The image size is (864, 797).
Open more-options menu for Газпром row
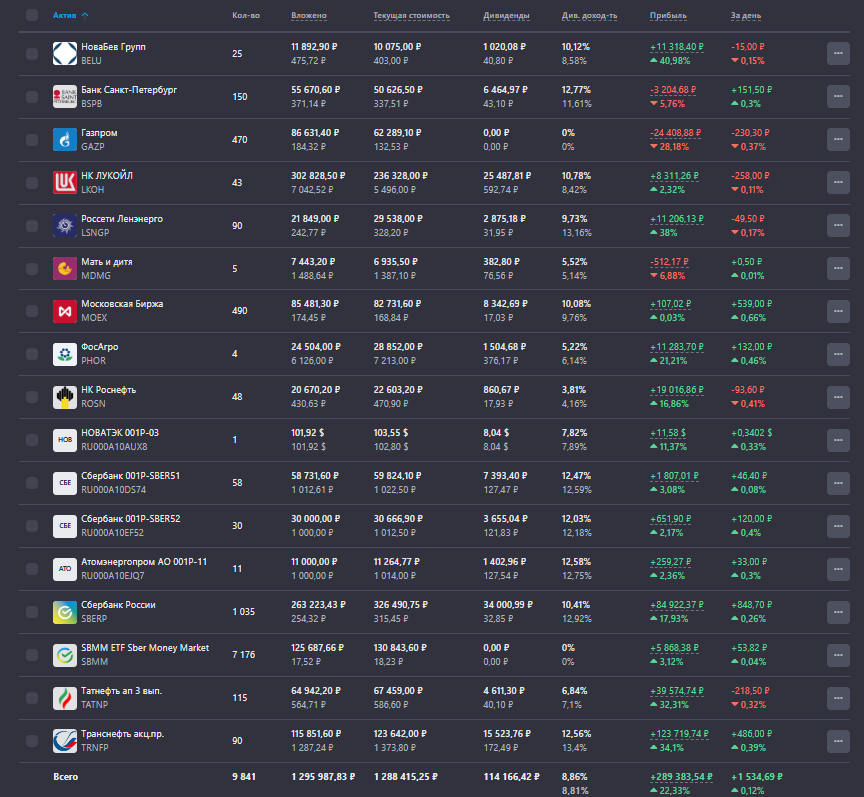click(838, 139)
